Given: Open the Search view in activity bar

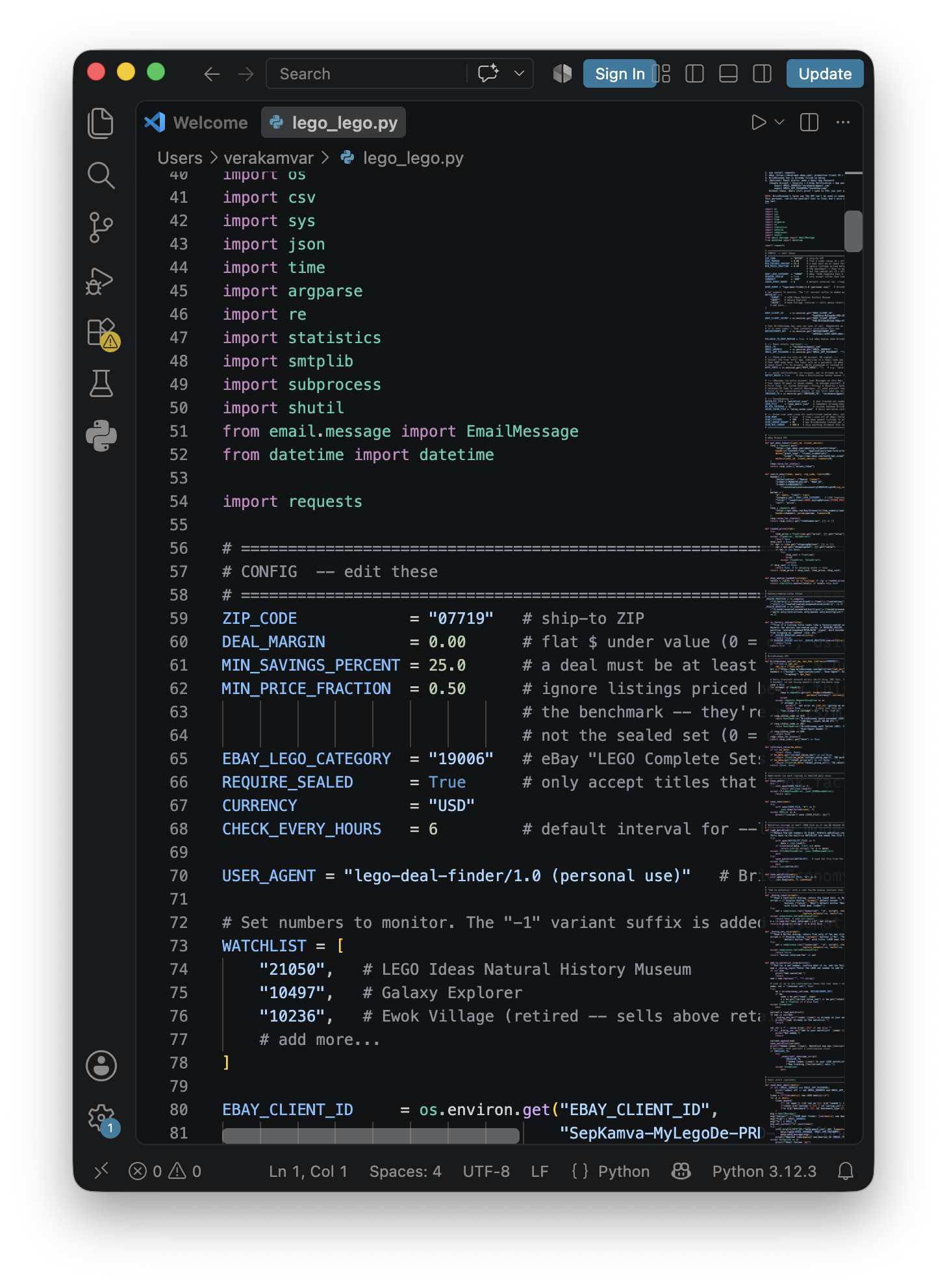Looking at the screenshot, I should [x=101, y=175].
